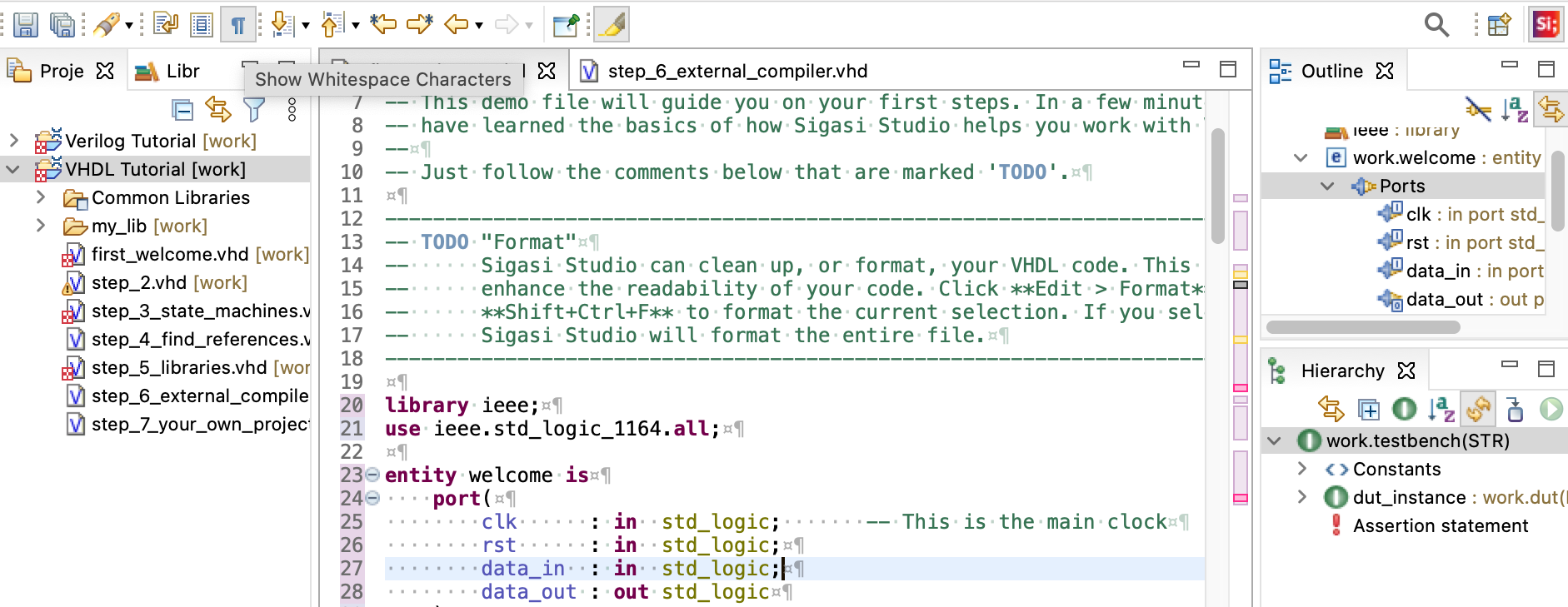Image resolution: width=1568 pixels, height=607 pixels.
Task: Switch to the Sigasi perspective icon
Action: [1546, 25]
